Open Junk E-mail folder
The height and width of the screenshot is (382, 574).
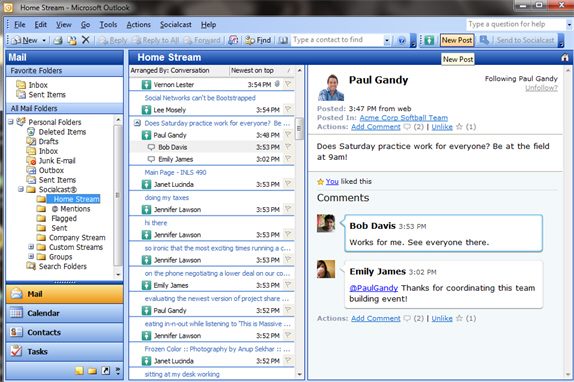pyautogui.click(x=57, y=161)
